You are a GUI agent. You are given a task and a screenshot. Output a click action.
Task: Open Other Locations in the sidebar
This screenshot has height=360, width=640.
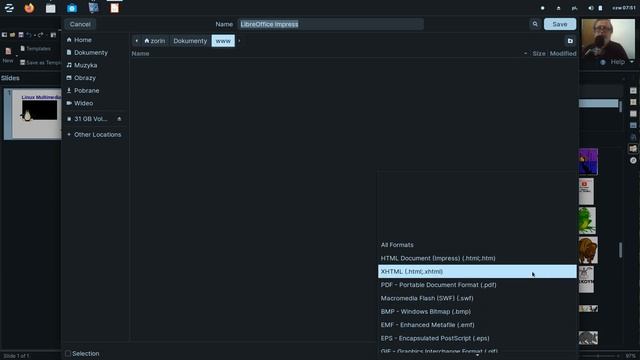tap(95, 135)
